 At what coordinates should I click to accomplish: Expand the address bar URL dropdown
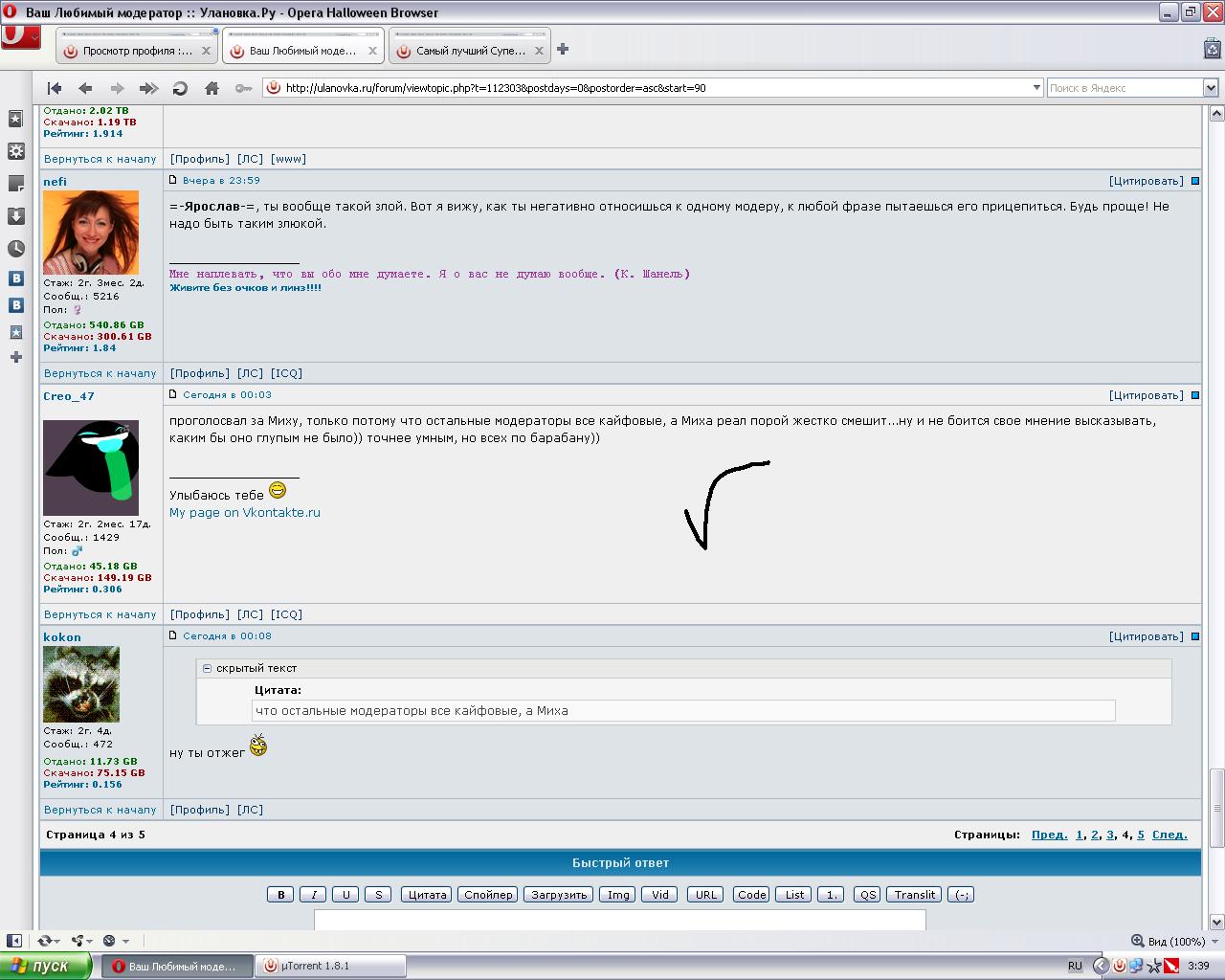1036,88
